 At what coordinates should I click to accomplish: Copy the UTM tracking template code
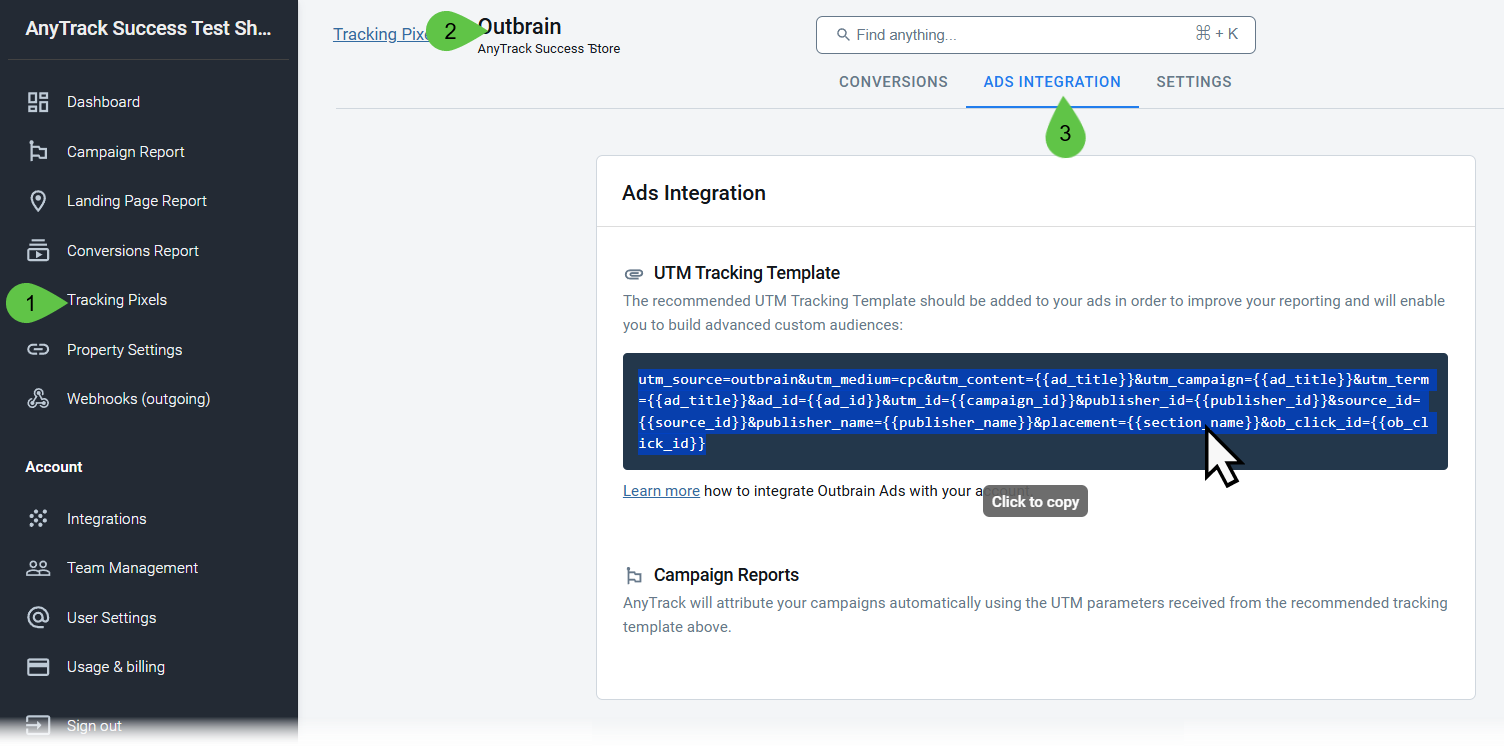[1035, 411]
